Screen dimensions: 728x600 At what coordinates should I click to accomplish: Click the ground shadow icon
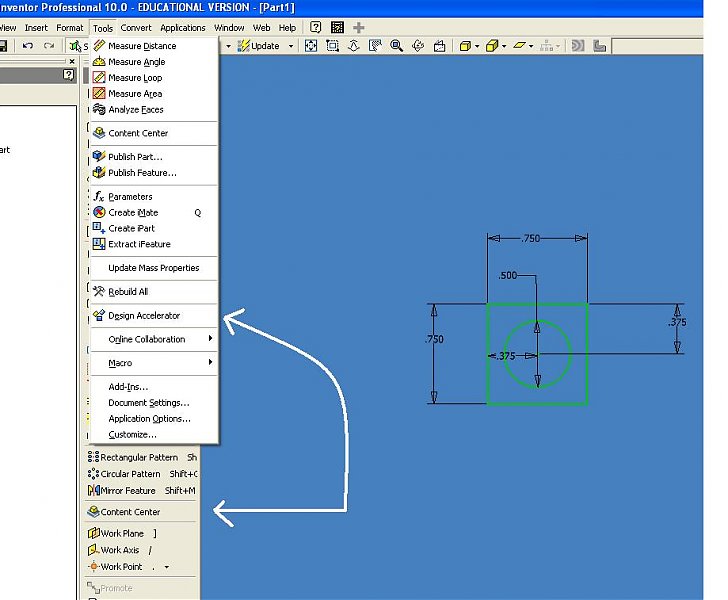tap(520, 46)
